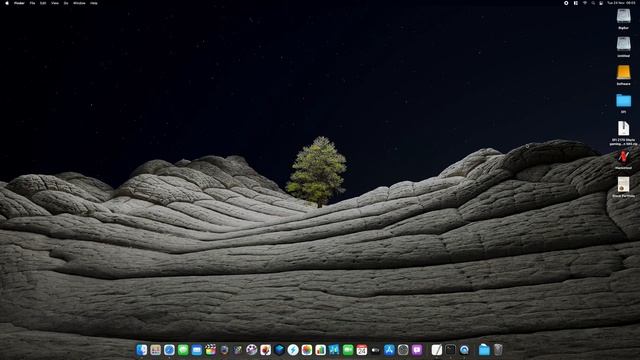
Task: Click the Wi-Fi status icon in menu bar
Action: click(x=584, y=3)
